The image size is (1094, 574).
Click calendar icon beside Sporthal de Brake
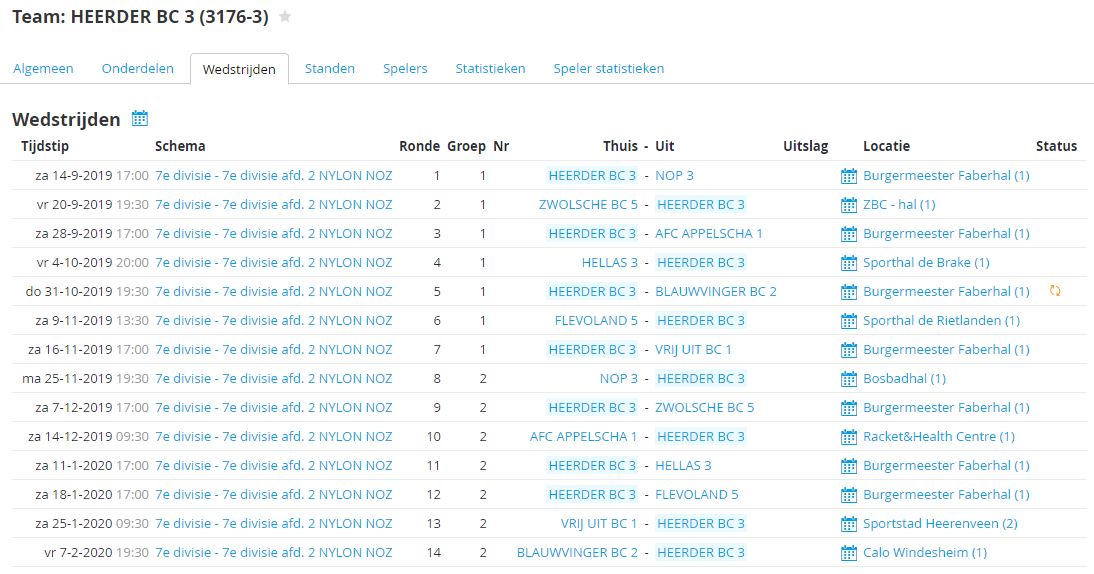click(x=849, y=263)
